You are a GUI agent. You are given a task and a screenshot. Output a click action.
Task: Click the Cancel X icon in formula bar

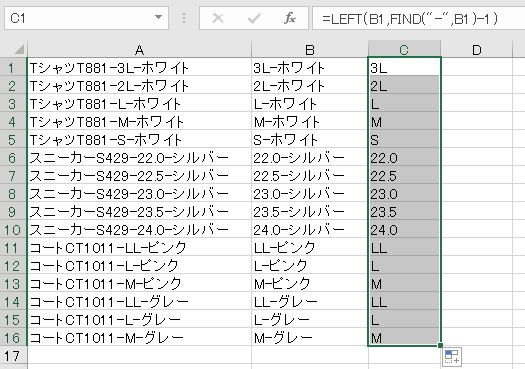[x=218, y=18]
